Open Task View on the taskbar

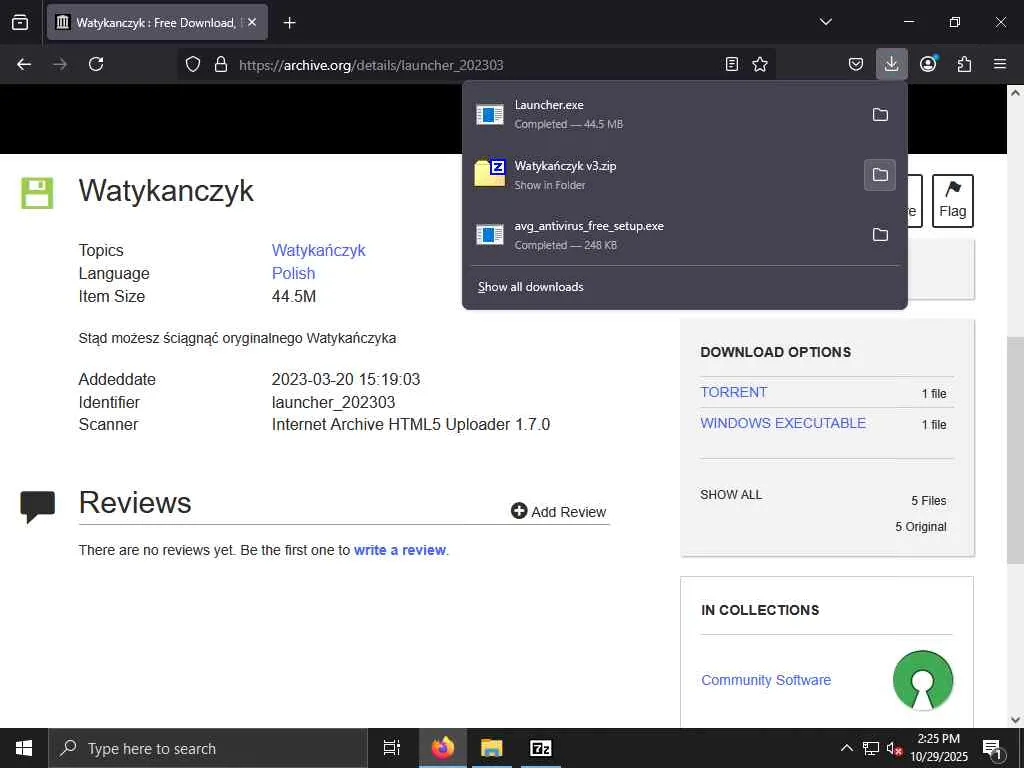392,748
